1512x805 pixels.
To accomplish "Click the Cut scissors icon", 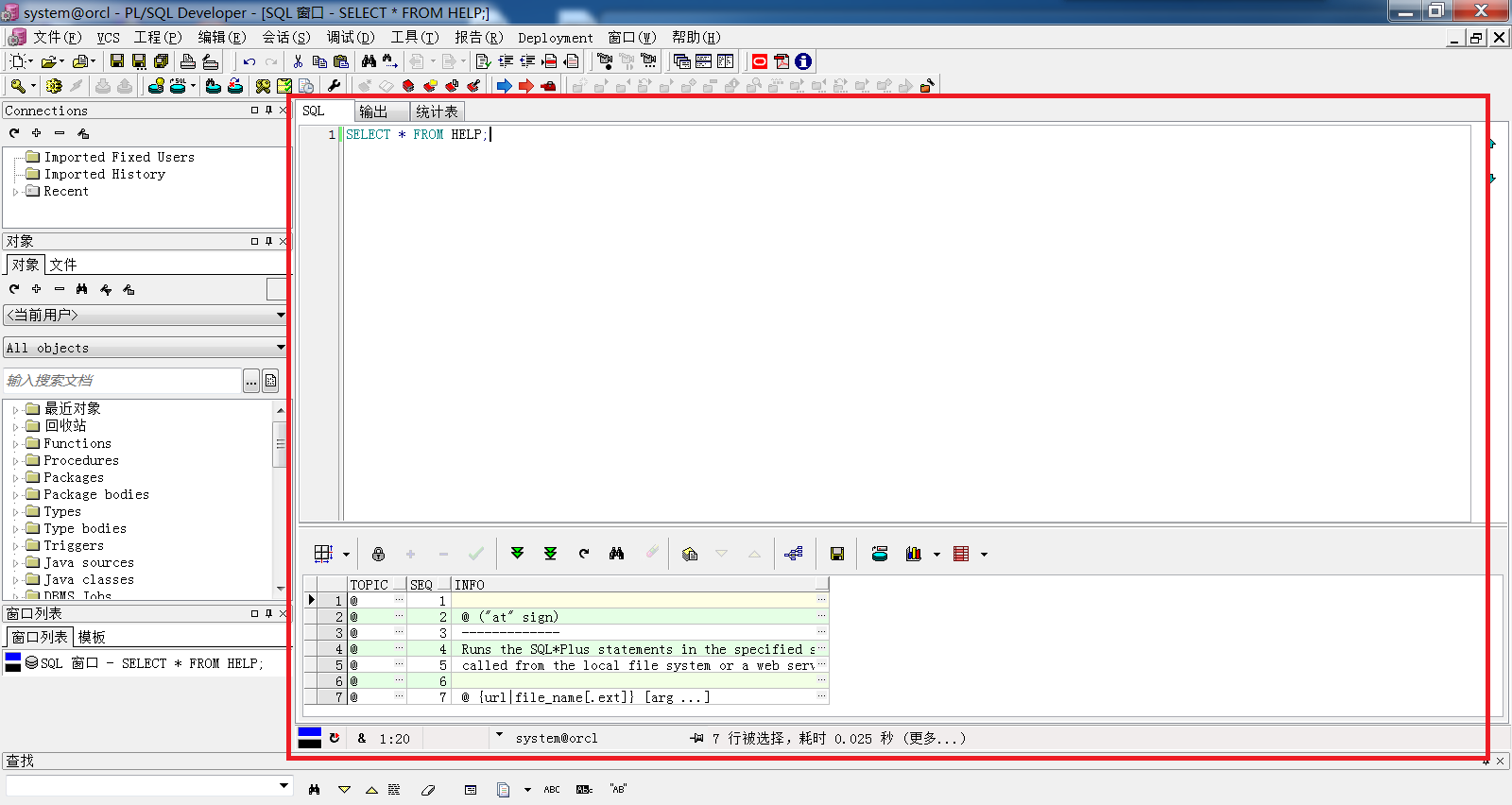I will click(298, 61).
